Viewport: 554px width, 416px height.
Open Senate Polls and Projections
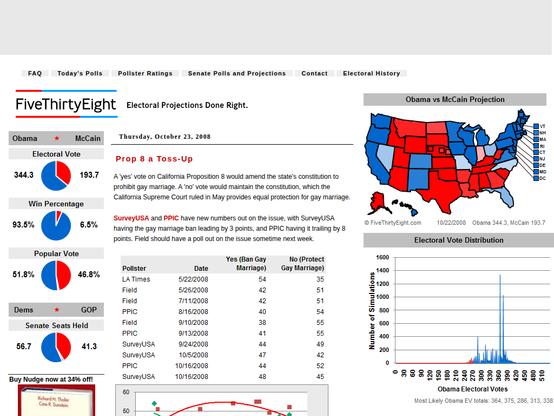click(x=237, y=73)
